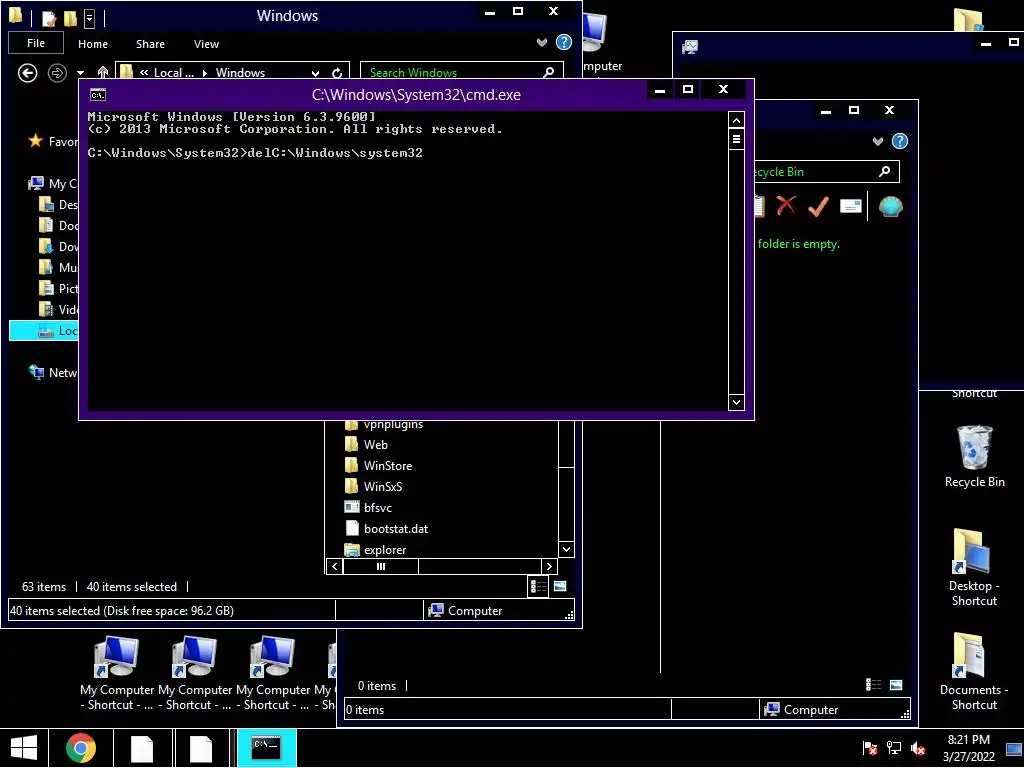Switch to details view in Windows explorer
This screenshot has width=1024, height=768.
[x=538, y=586]
